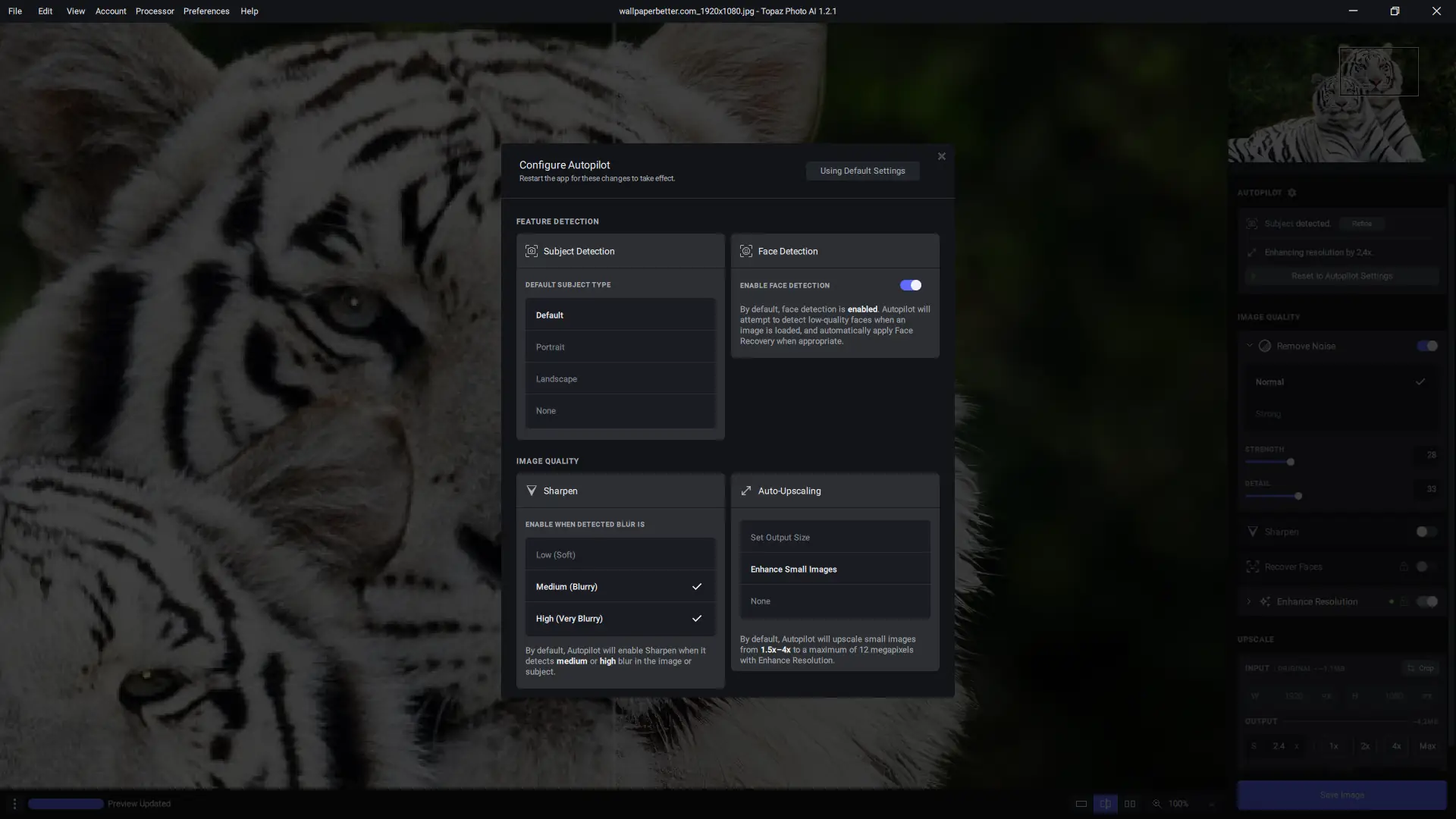The height and width of the screenshot is (819, 1456).
Task: Open the zoom level dropdown arrow
Action: pyautogui.click(x=1211, y=804)
